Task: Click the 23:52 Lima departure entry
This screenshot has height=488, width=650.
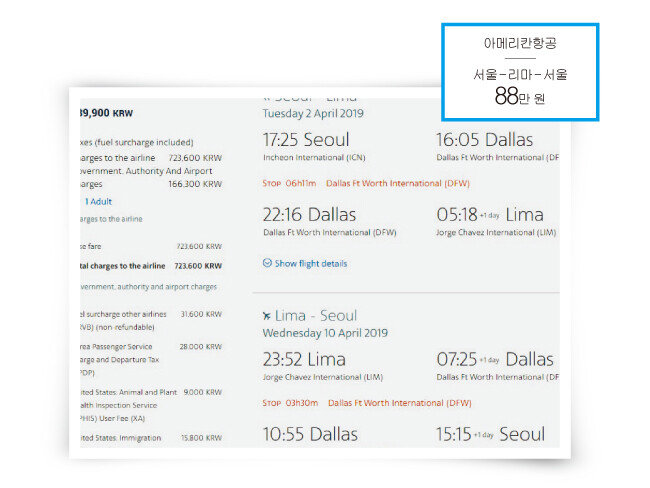Action: pos(304,359)
